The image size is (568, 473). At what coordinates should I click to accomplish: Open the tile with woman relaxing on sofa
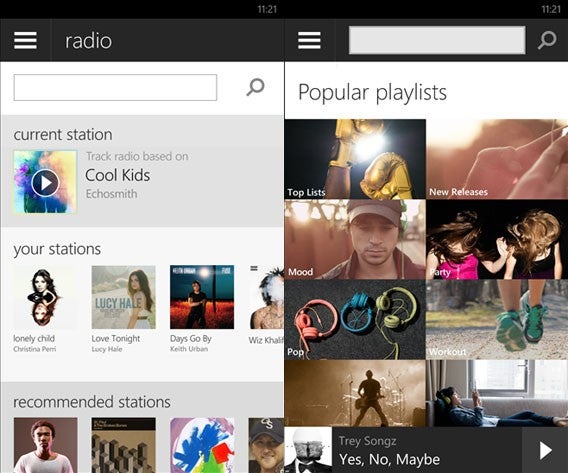click(x=497, y=393)
